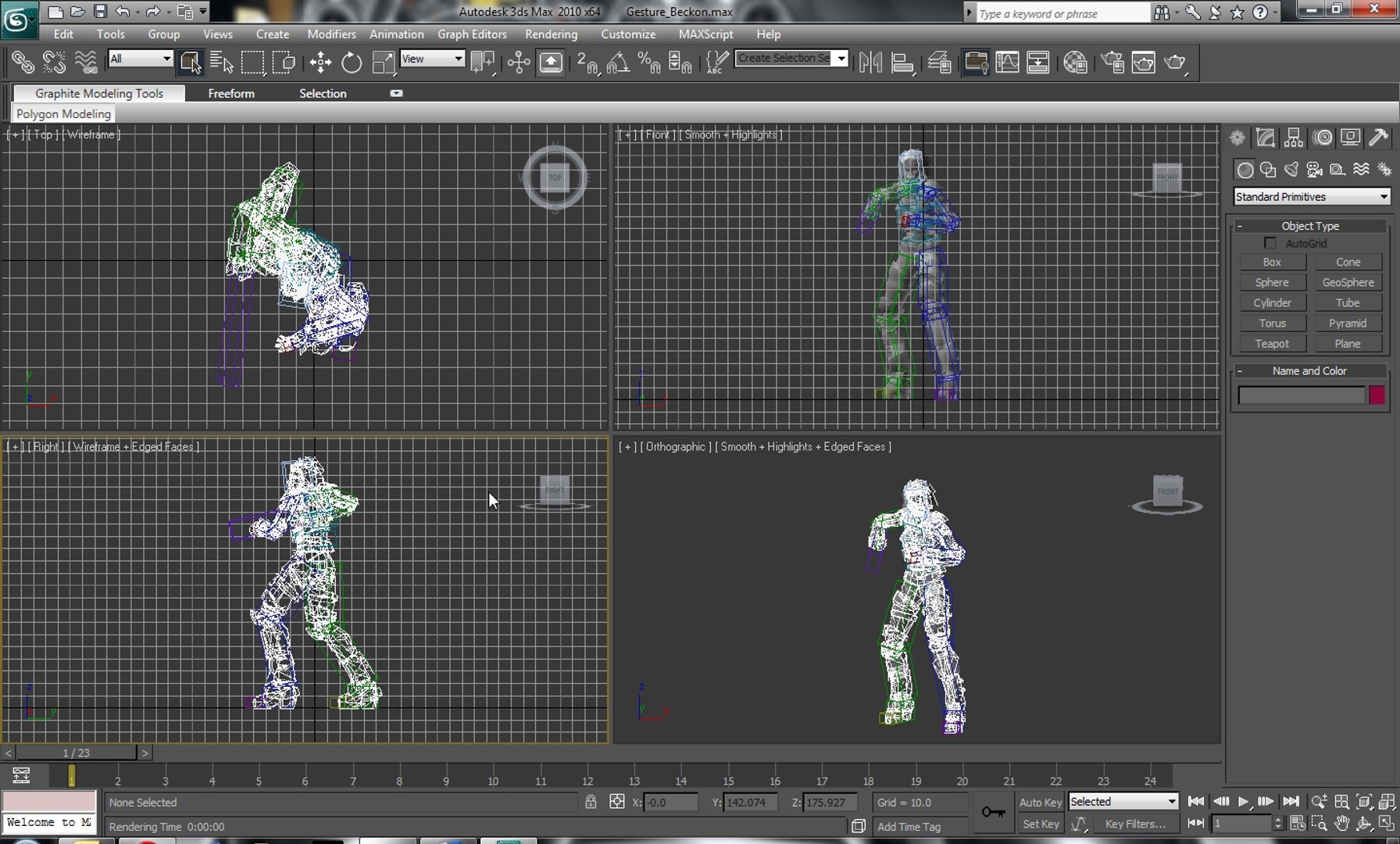
Task: Open the Utilities command panel tab
Action: [1379, 138]
